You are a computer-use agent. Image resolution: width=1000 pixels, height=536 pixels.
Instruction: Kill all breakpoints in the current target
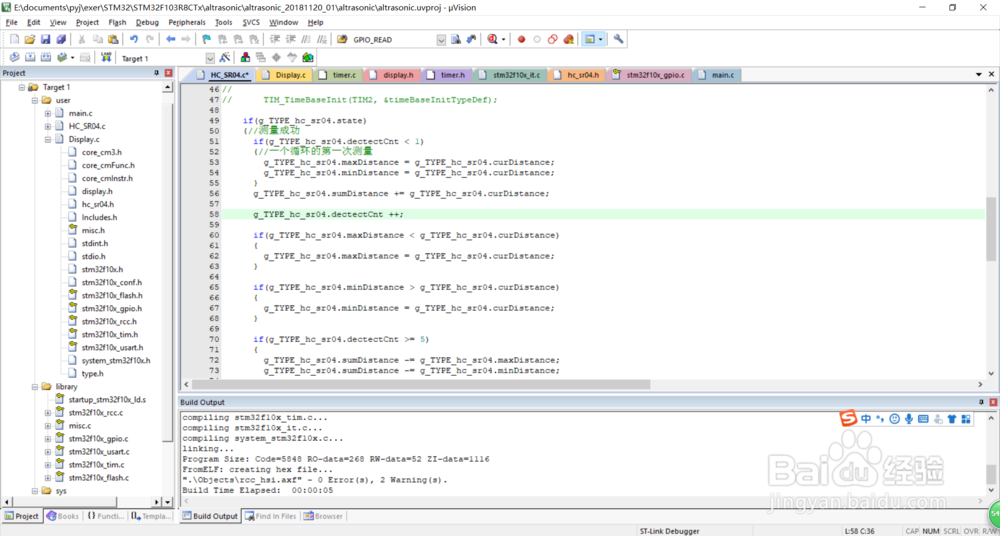[568, 40]
